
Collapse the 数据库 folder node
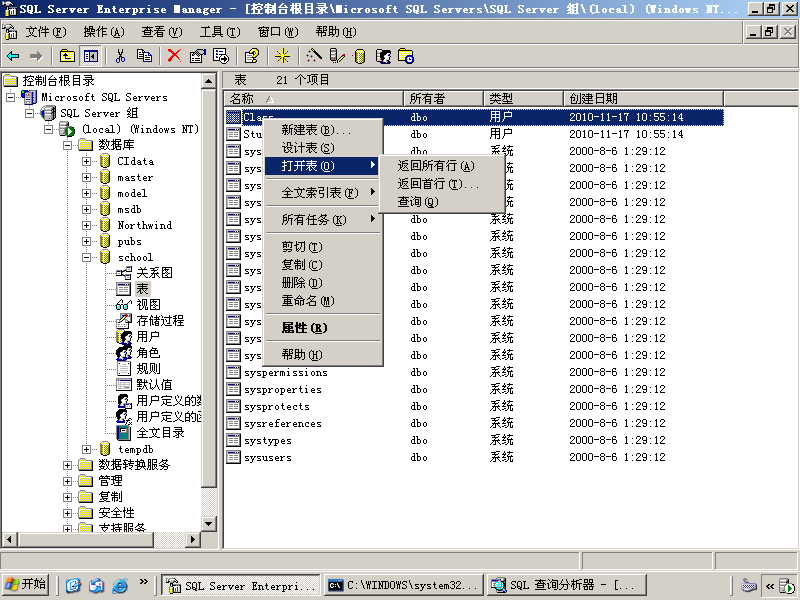pyautogui.click(x=67, y=145)
